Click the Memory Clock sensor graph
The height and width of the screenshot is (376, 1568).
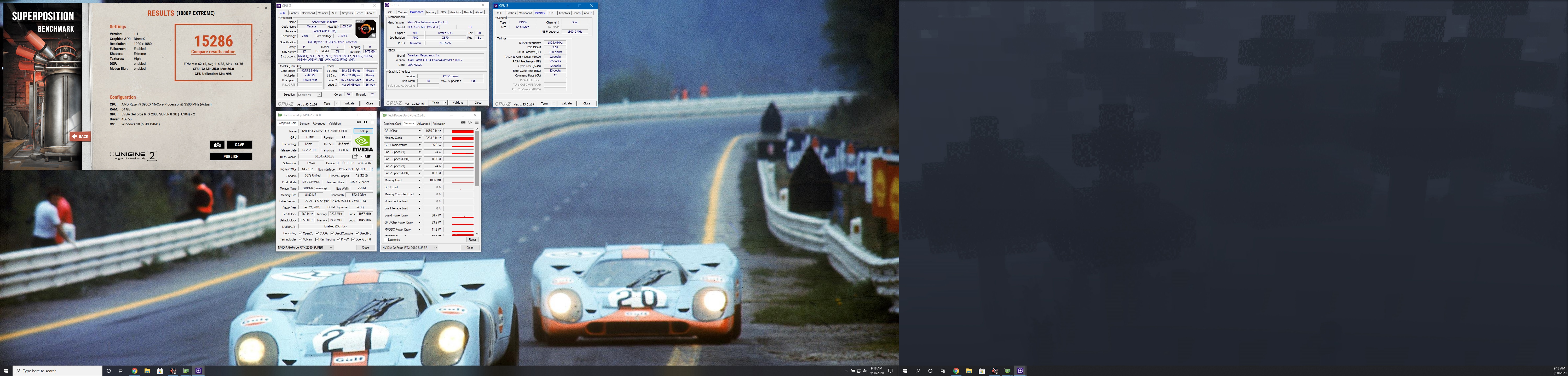click(459, 138)
